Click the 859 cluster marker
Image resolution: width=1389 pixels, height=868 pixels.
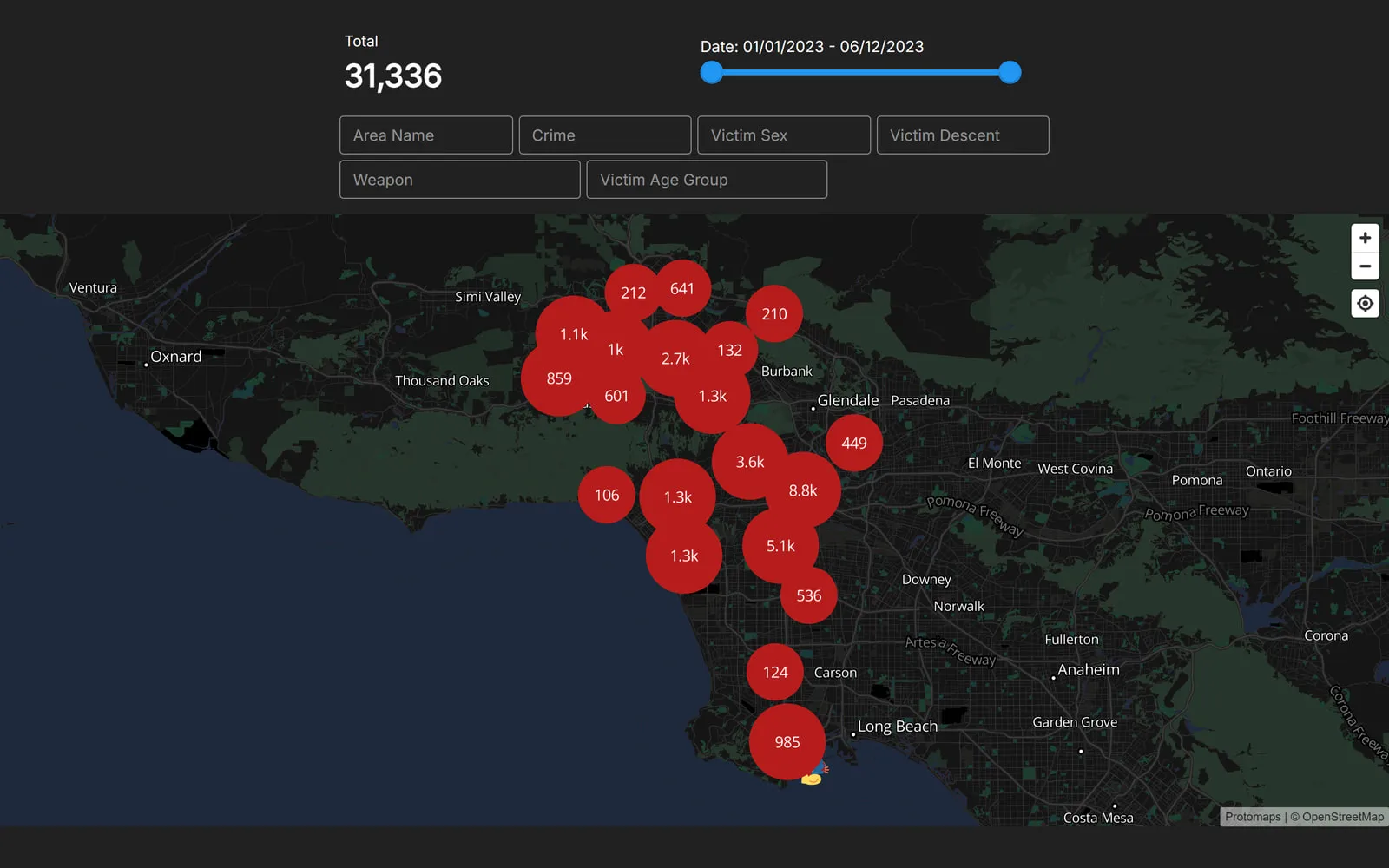click(x=559, y=378)
